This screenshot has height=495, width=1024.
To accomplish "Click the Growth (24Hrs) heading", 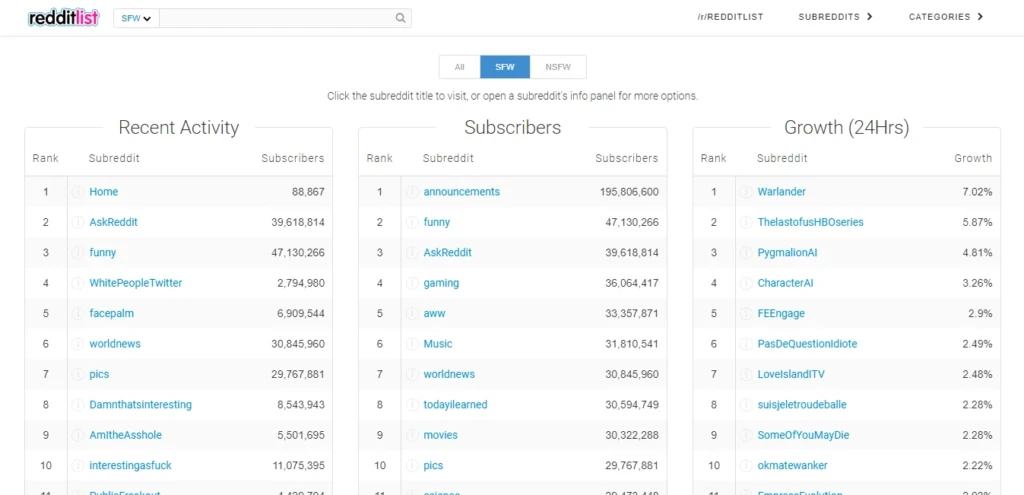I will click(846, 127).
